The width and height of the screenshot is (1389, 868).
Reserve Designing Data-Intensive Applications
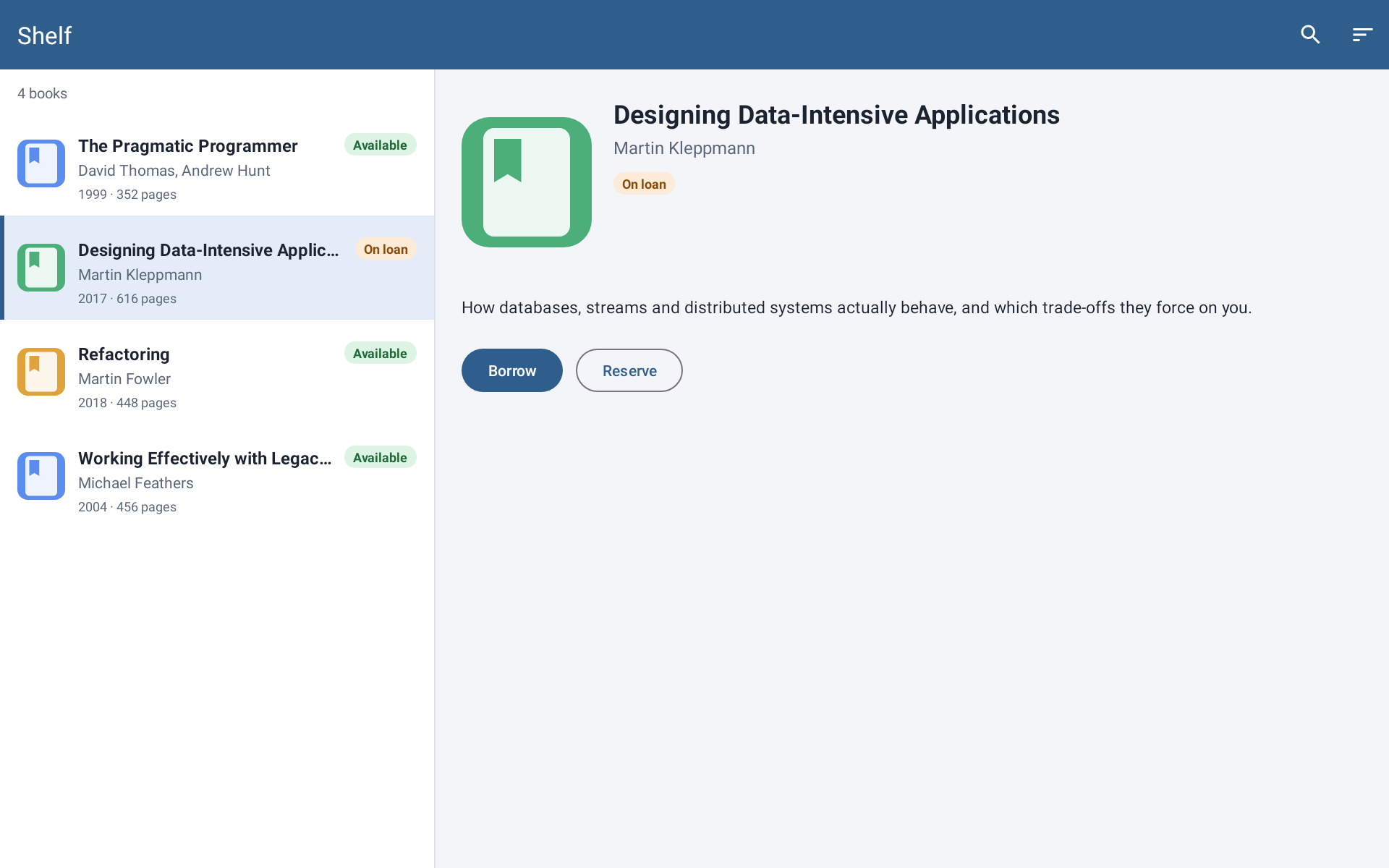(x=629, y=370)
